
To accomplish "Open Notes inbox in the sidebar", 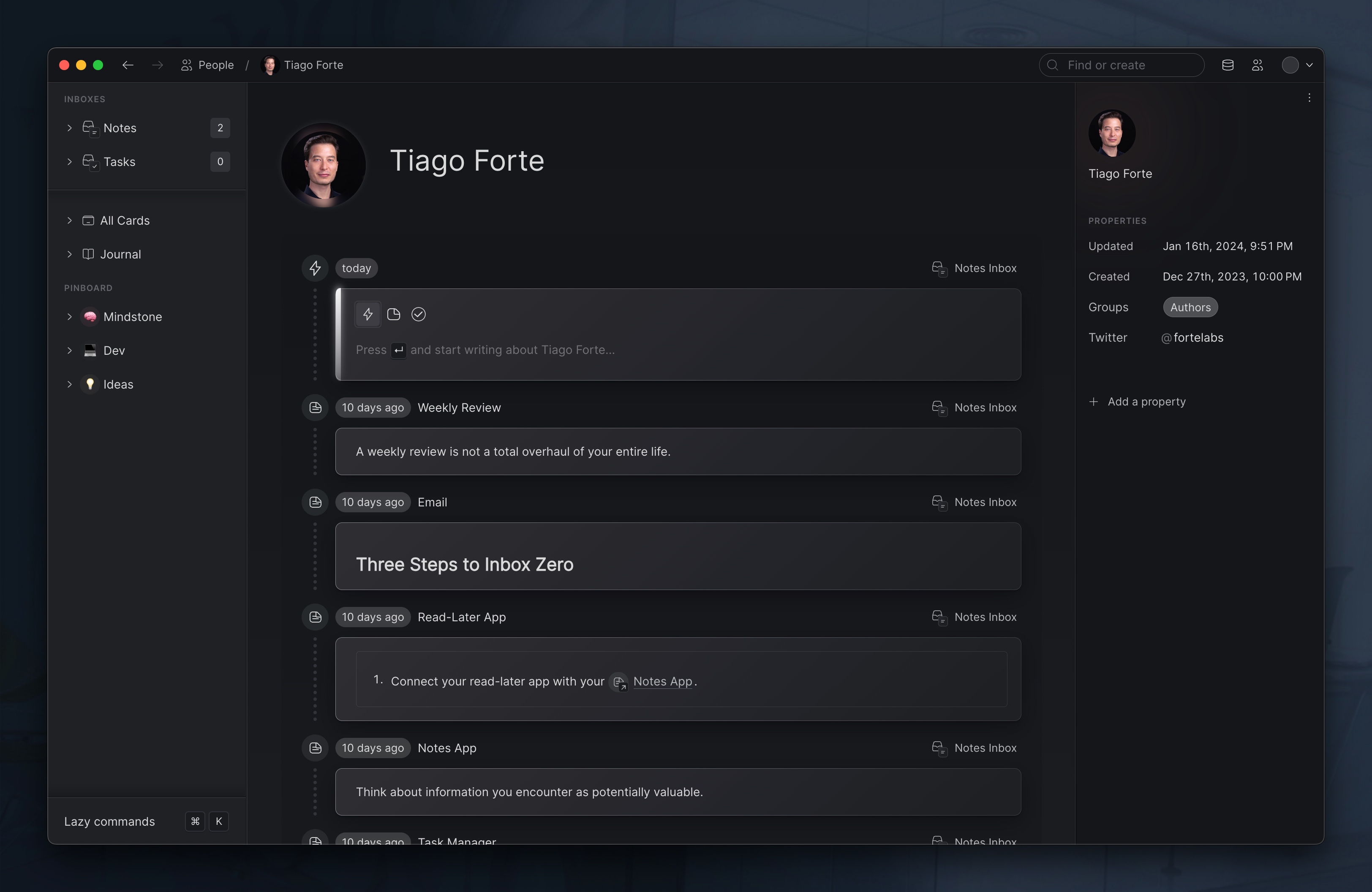I will (x=120, y=128).
